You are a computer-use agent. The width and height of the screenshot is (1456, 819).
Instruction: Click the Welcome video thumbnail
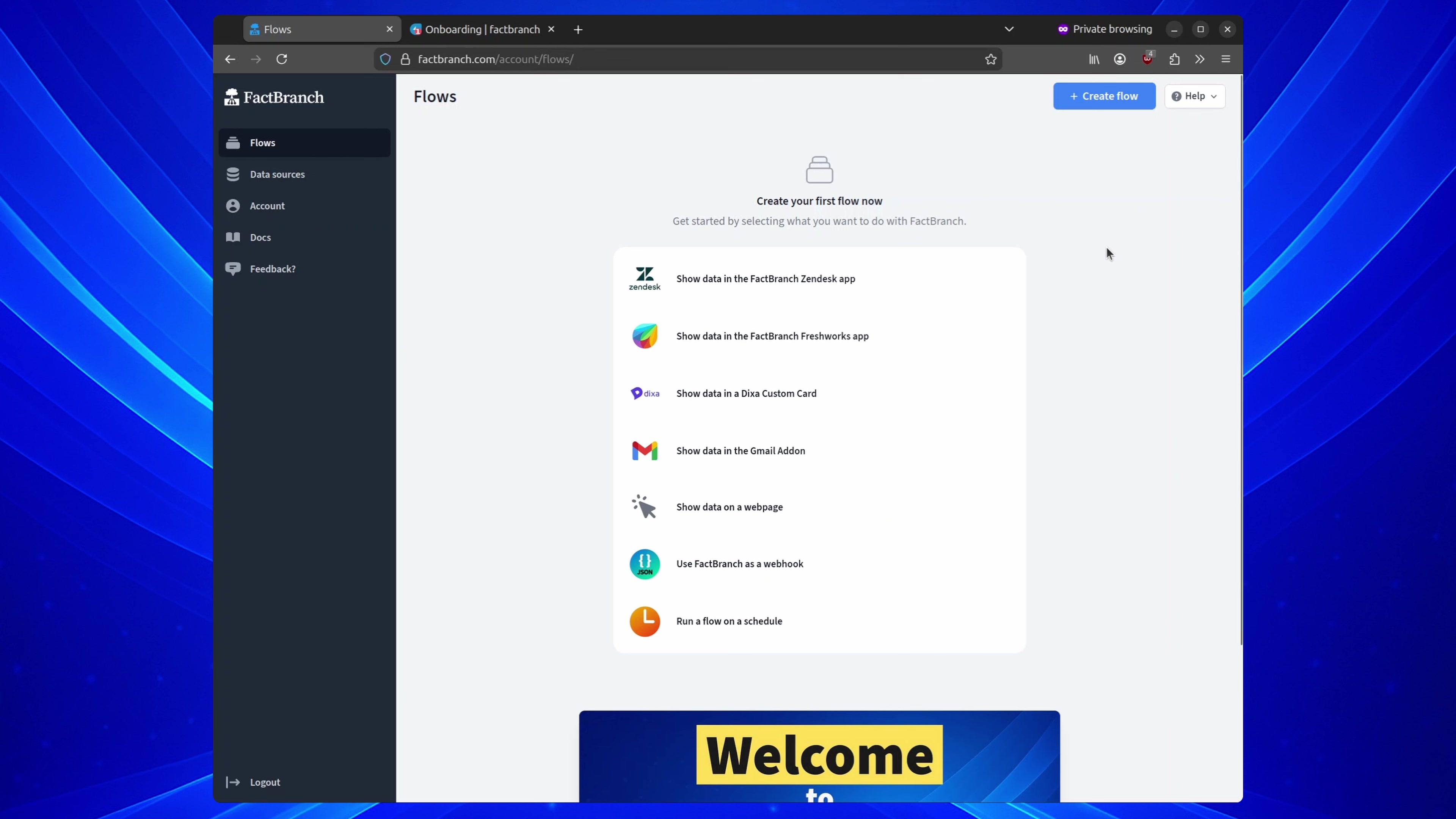tap(819, 756)
